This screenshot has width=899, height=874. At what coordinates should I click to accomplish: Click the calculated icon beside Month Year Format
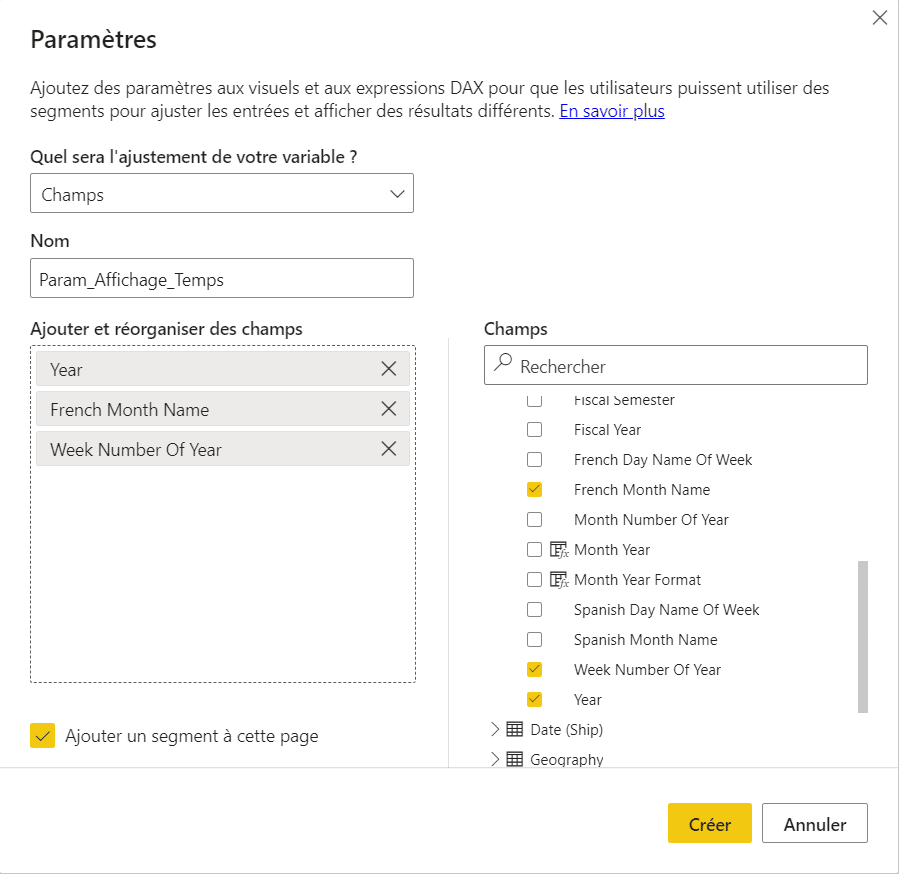tap(558, 579)
